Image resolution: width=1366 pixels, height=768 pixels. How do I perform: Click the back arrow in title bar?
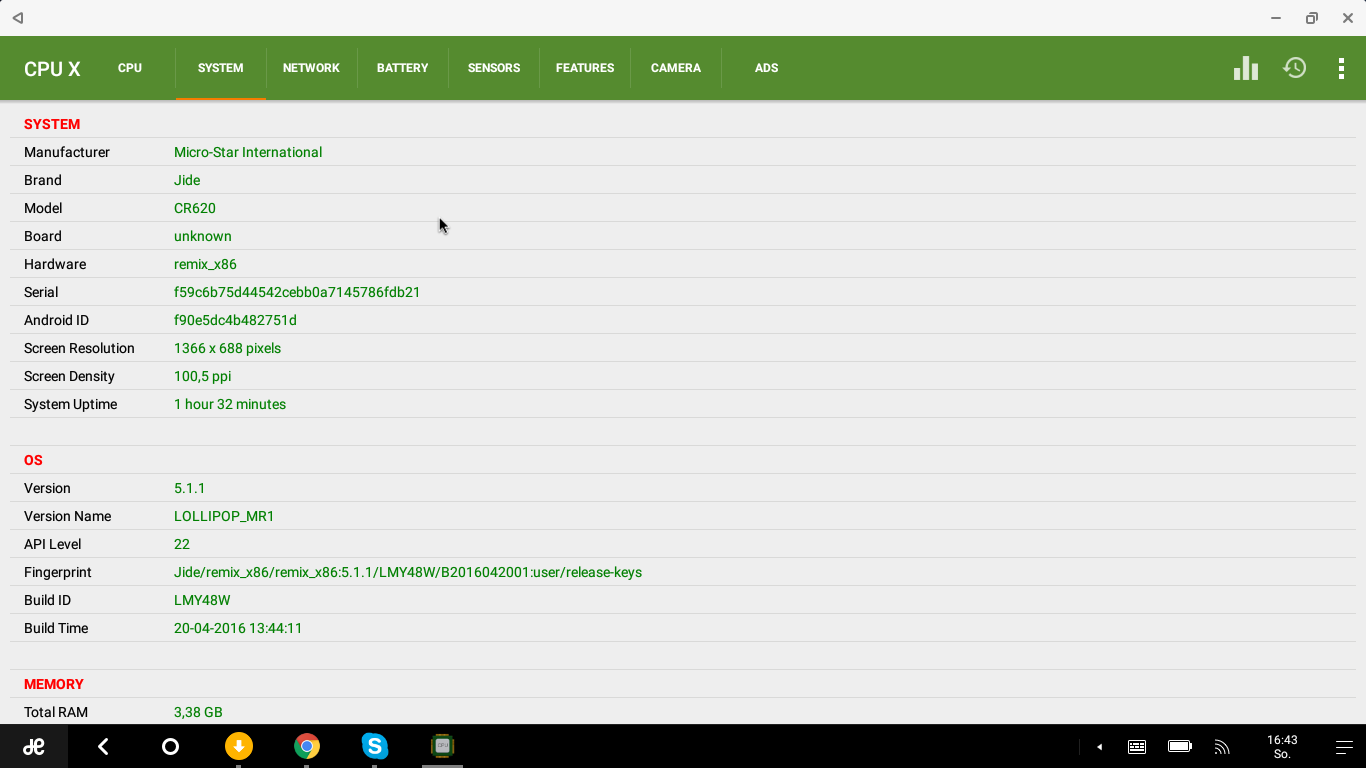pos(18,18)
